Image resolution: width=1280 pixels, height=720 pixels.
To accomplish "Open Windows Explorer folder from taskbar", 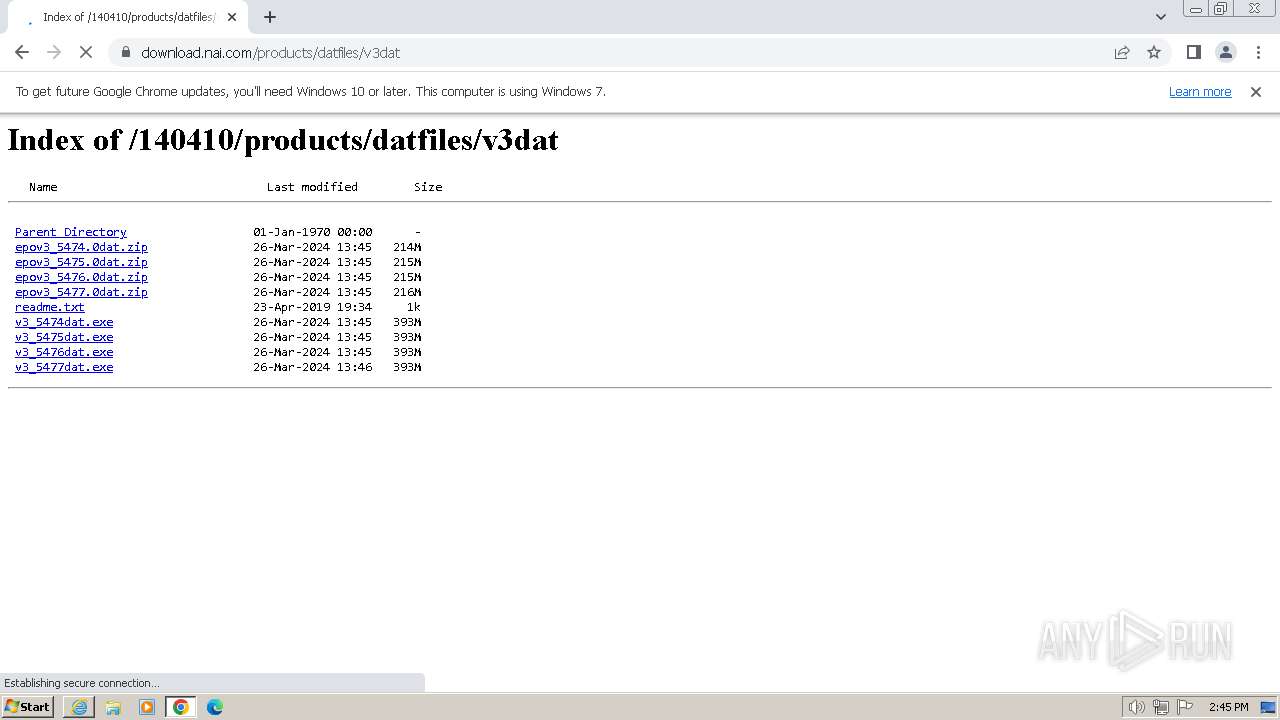I will tap(113, 707).
